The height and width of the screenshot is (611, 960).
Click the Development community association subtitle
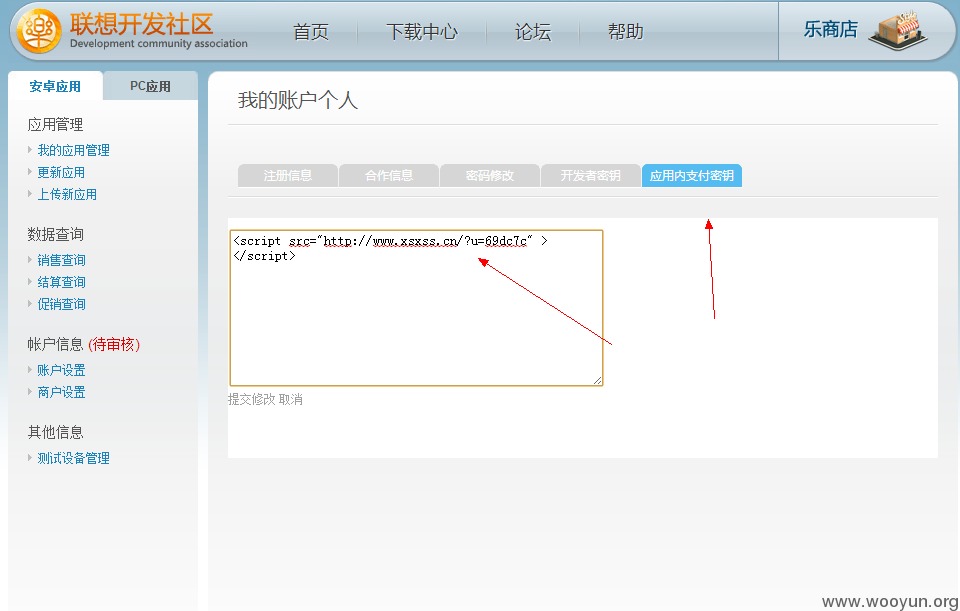[x=159, y=43]
